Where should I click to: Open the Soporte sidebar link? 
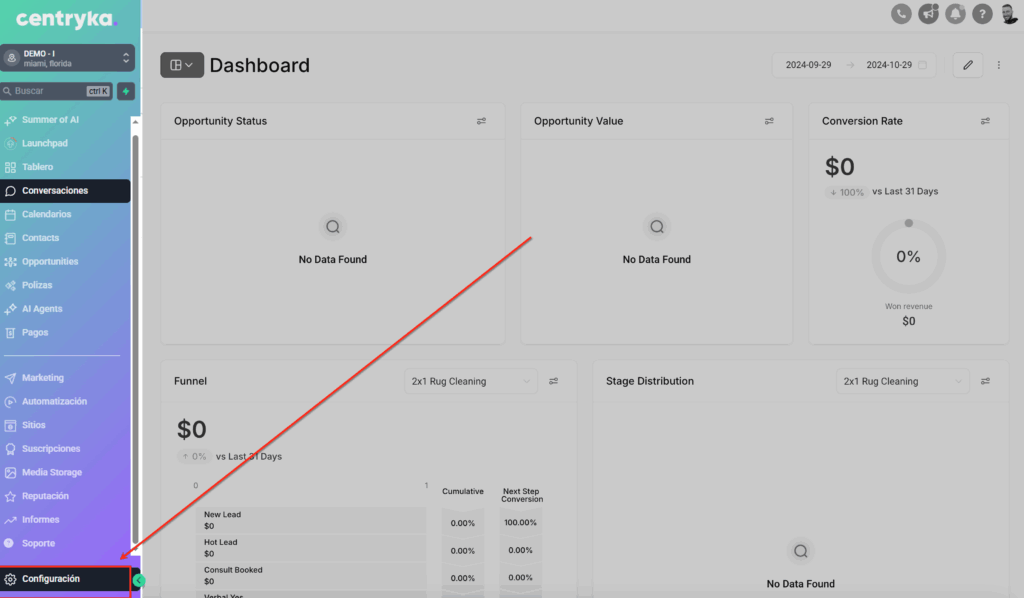38,544
